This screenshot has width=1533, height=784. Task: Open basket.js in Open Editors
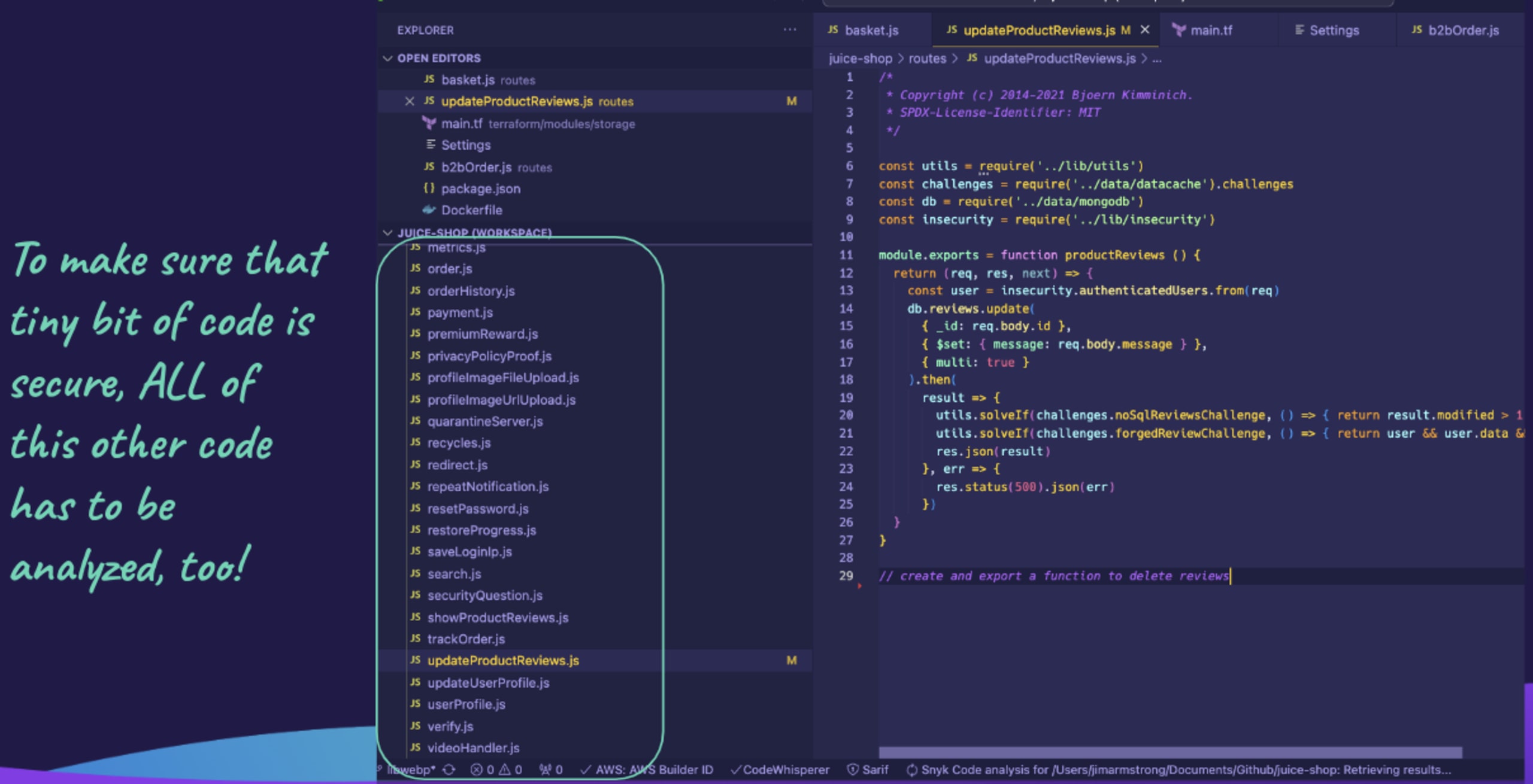tap(595, 80)
